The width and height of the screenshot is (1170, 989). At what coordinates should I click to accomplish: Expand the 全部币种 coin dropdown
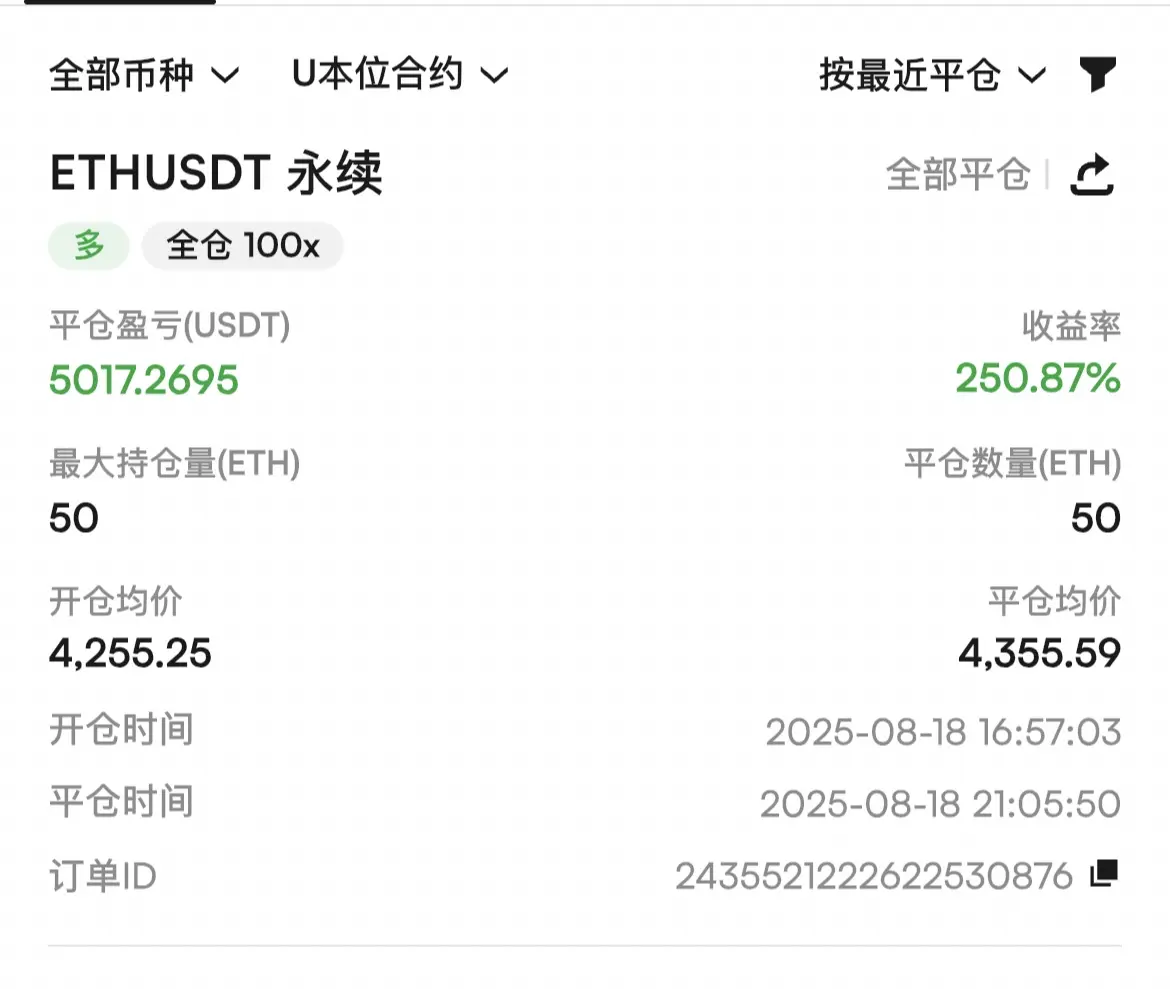click(x=144, y=75)
